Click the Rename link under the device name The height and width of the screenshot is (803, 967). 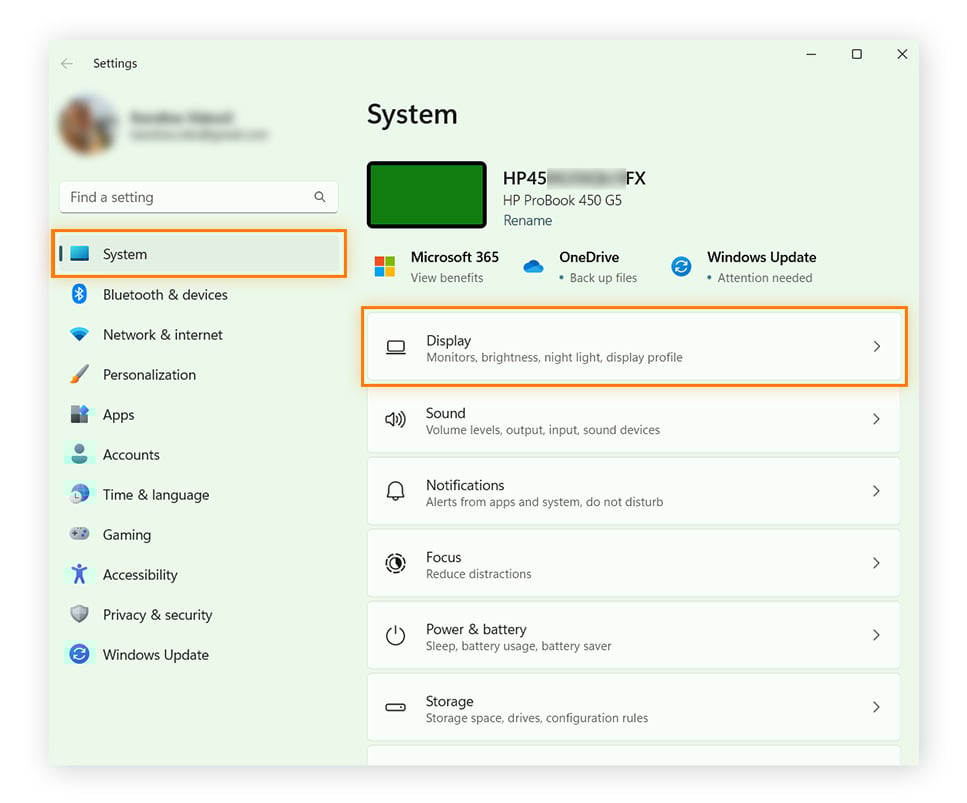point(527,220)
